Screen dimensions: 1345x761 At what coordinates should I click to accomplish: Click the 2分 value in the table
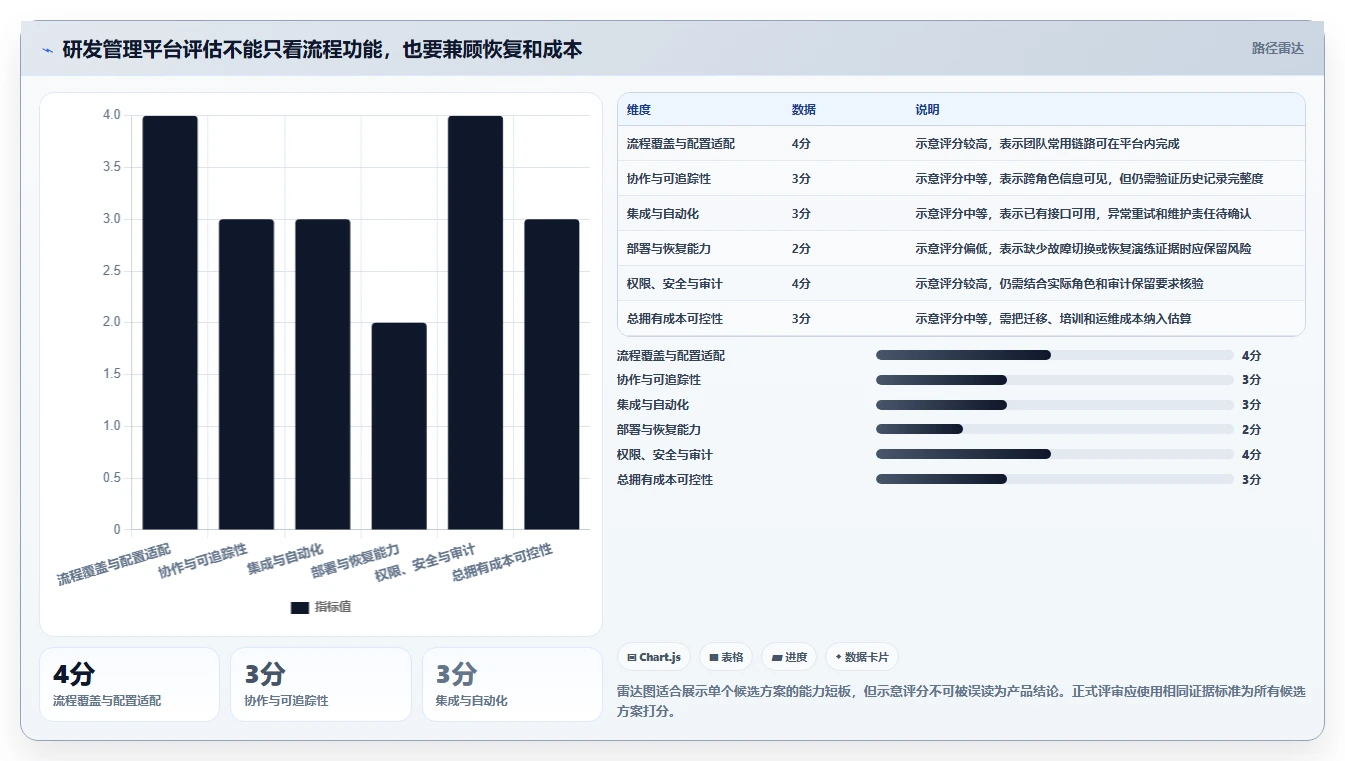(x=801, y=249)
